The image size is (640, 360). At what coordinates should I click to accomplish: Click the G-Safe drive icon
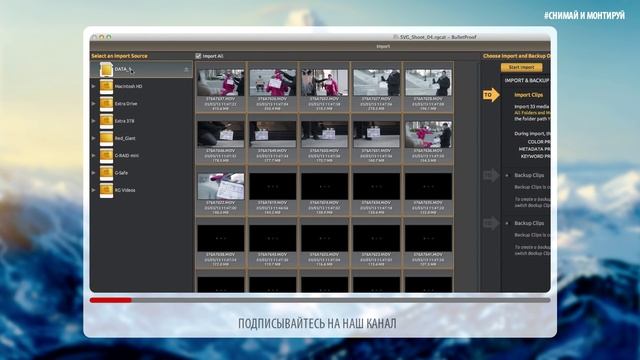coord(106,173)
